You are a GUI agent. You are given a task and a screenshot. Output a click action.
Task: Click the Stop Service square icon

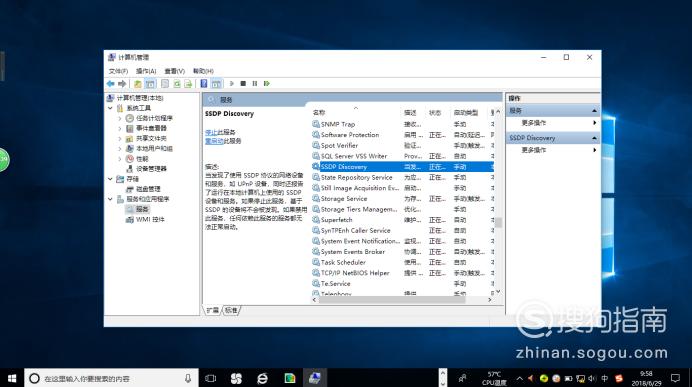[243, 83]
